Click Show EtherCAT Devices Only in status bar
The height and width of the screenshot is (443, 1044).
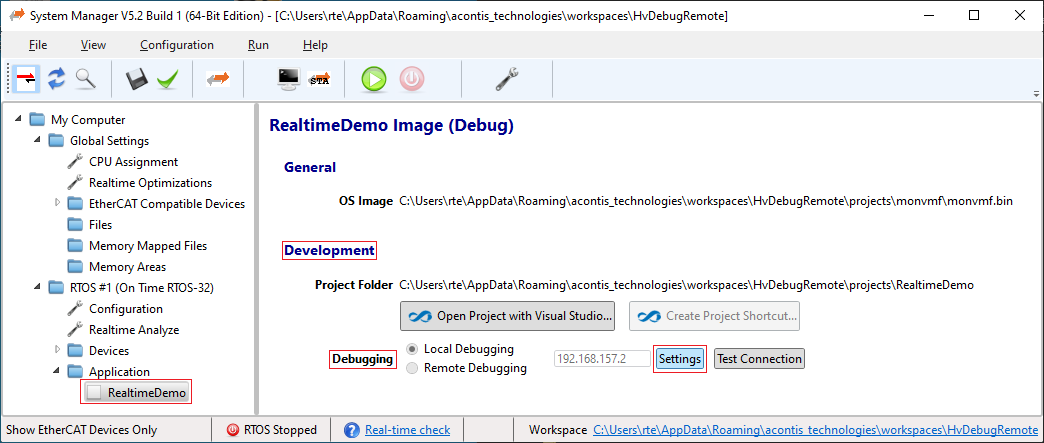coord(81,430)
